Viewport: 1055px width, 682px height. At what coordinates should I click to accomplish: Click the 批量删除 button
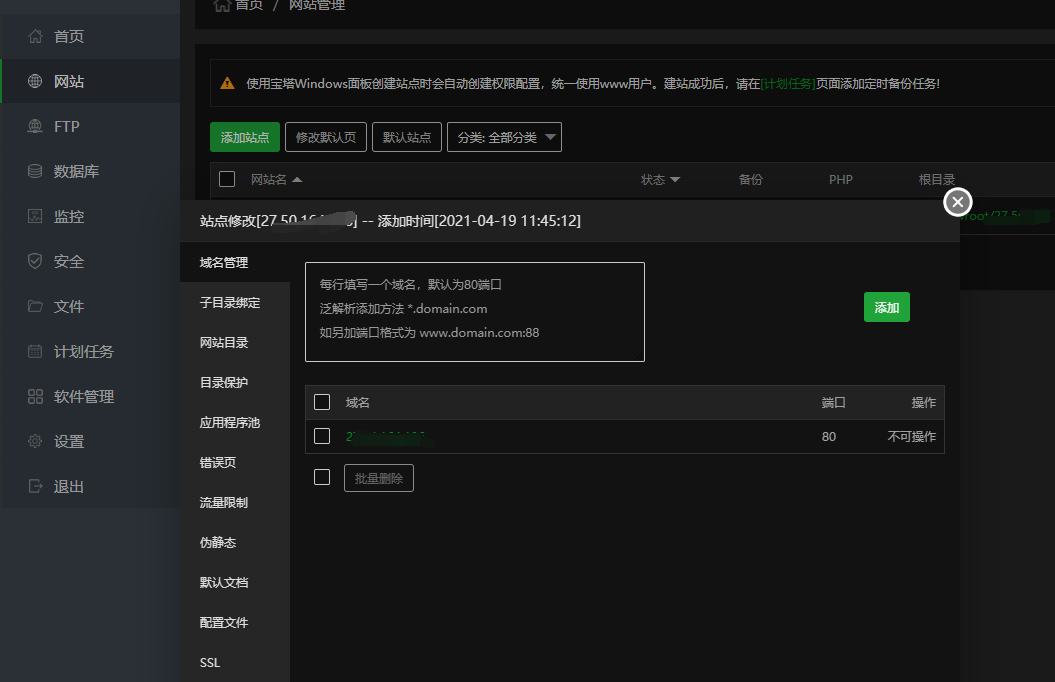click(379, 478)
